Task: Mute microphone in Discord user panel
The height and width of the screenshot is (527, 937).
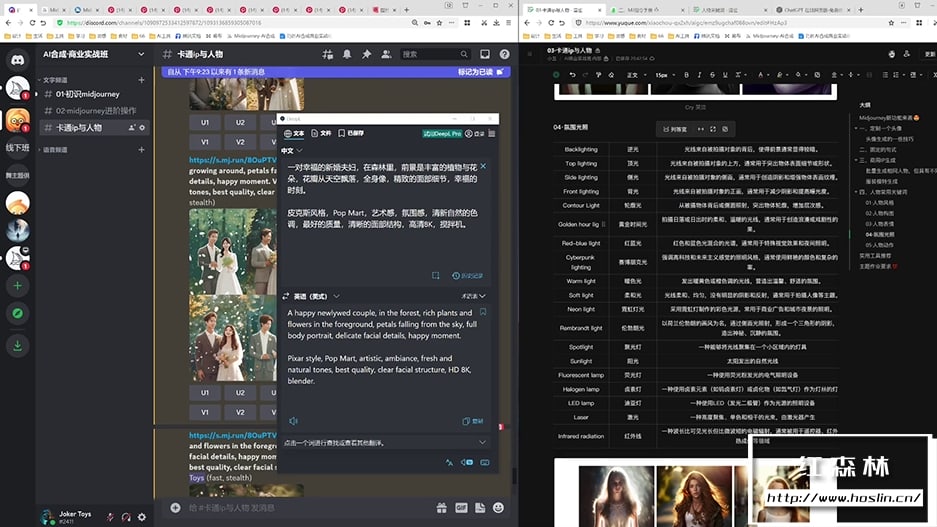Action: coord(110,517)
